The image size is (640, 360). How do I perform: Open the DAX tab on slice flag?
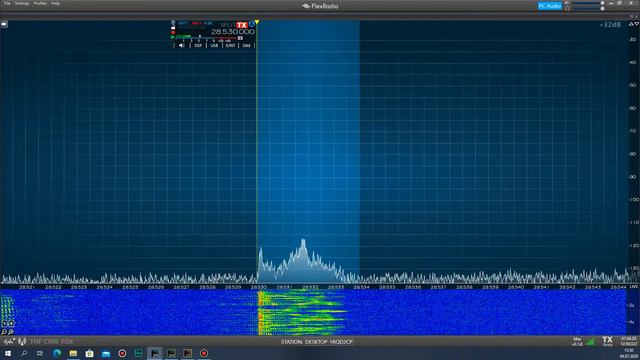click(247, 46)
